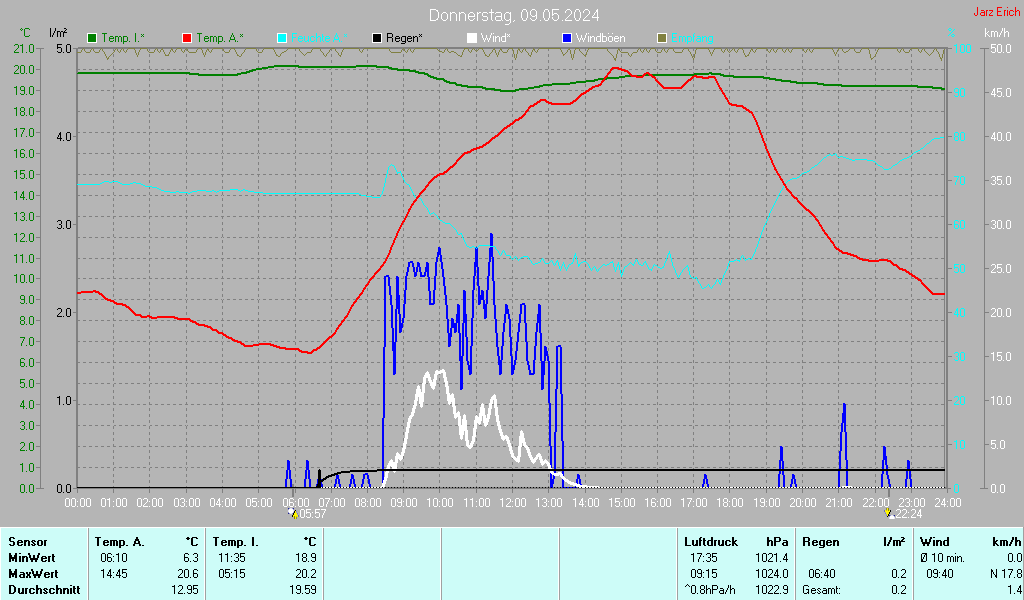Click the Temp. A. minimum value '6.3'
The height and width of the screenshot is (600, 1024).
pyautogui.click(x=191, y=558)
